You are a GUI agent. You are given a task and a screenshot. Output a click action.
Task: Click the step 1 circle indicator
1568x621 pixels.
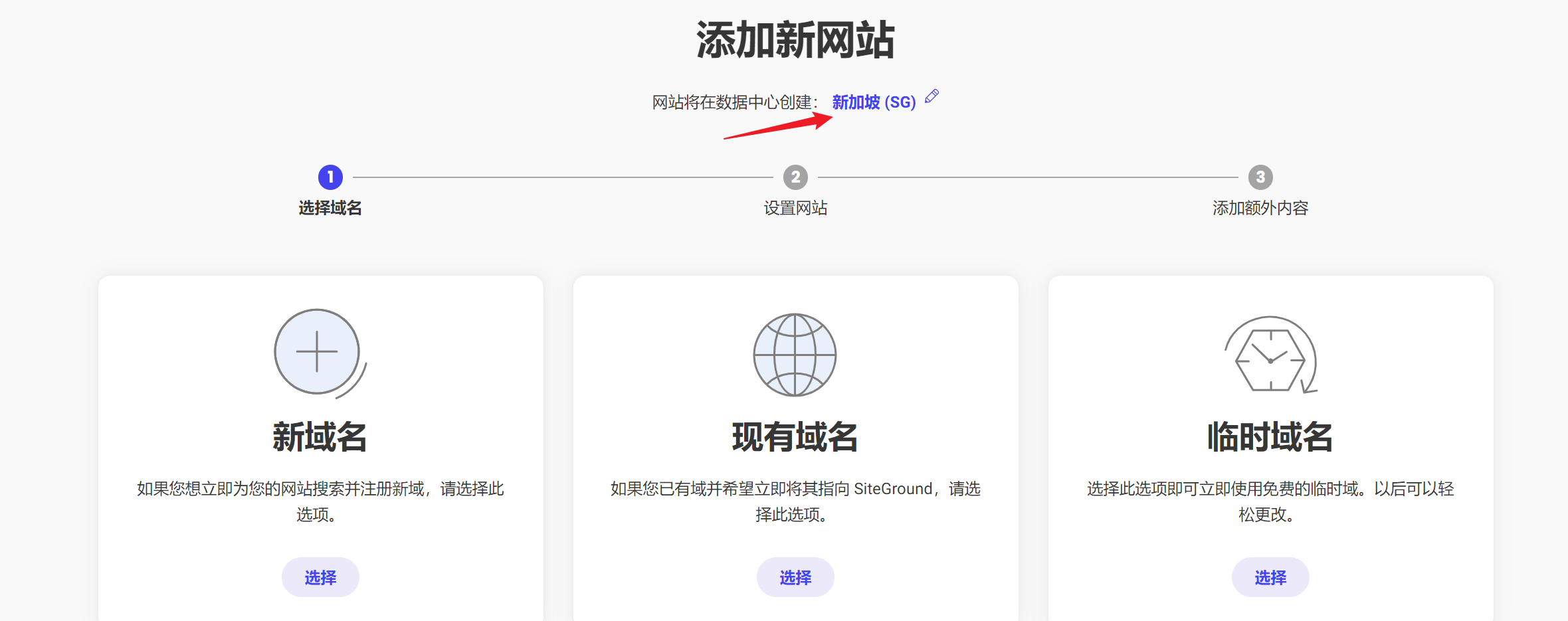(x=330, y=177)
